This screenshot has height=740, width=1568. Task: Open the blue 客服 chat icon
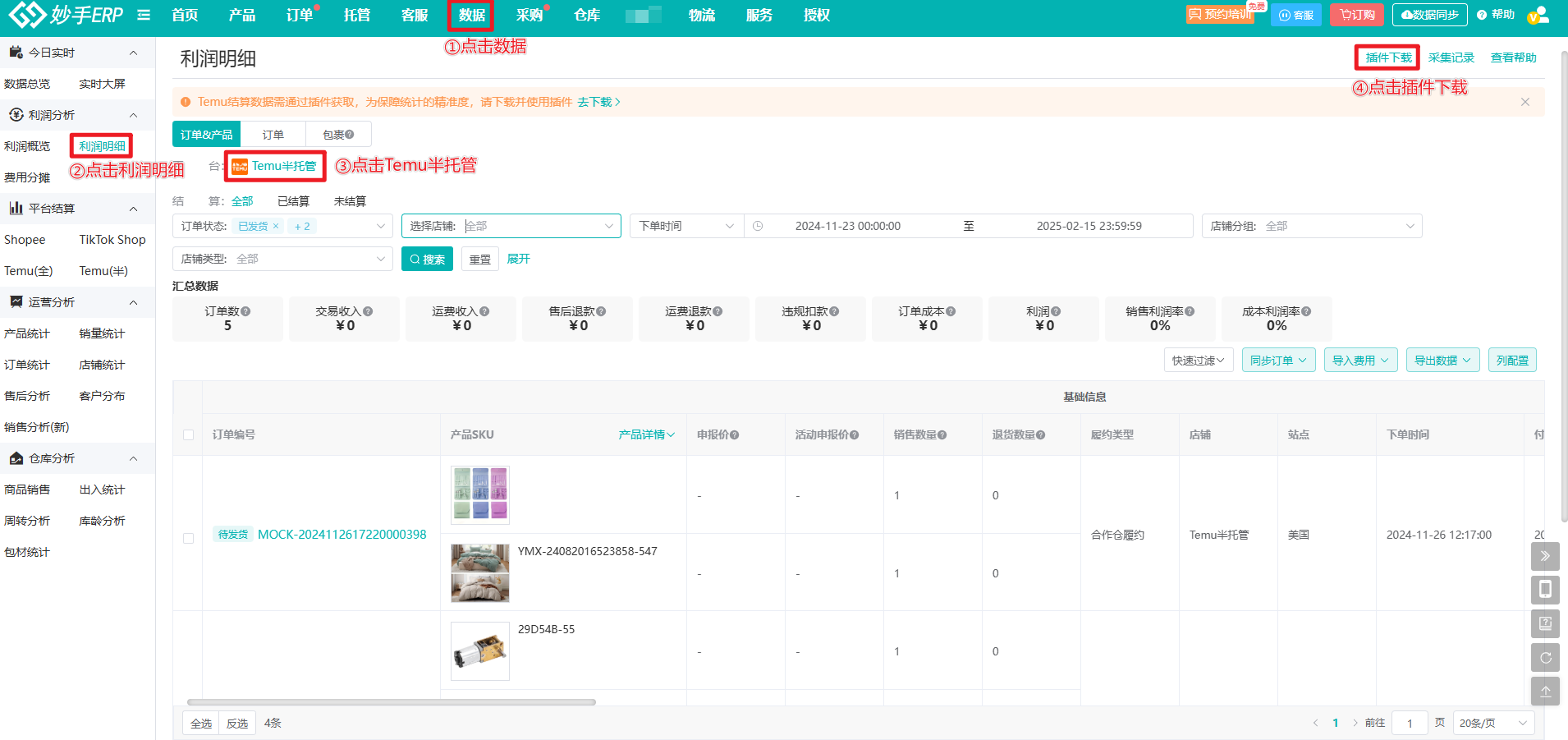coord(1295,15)
